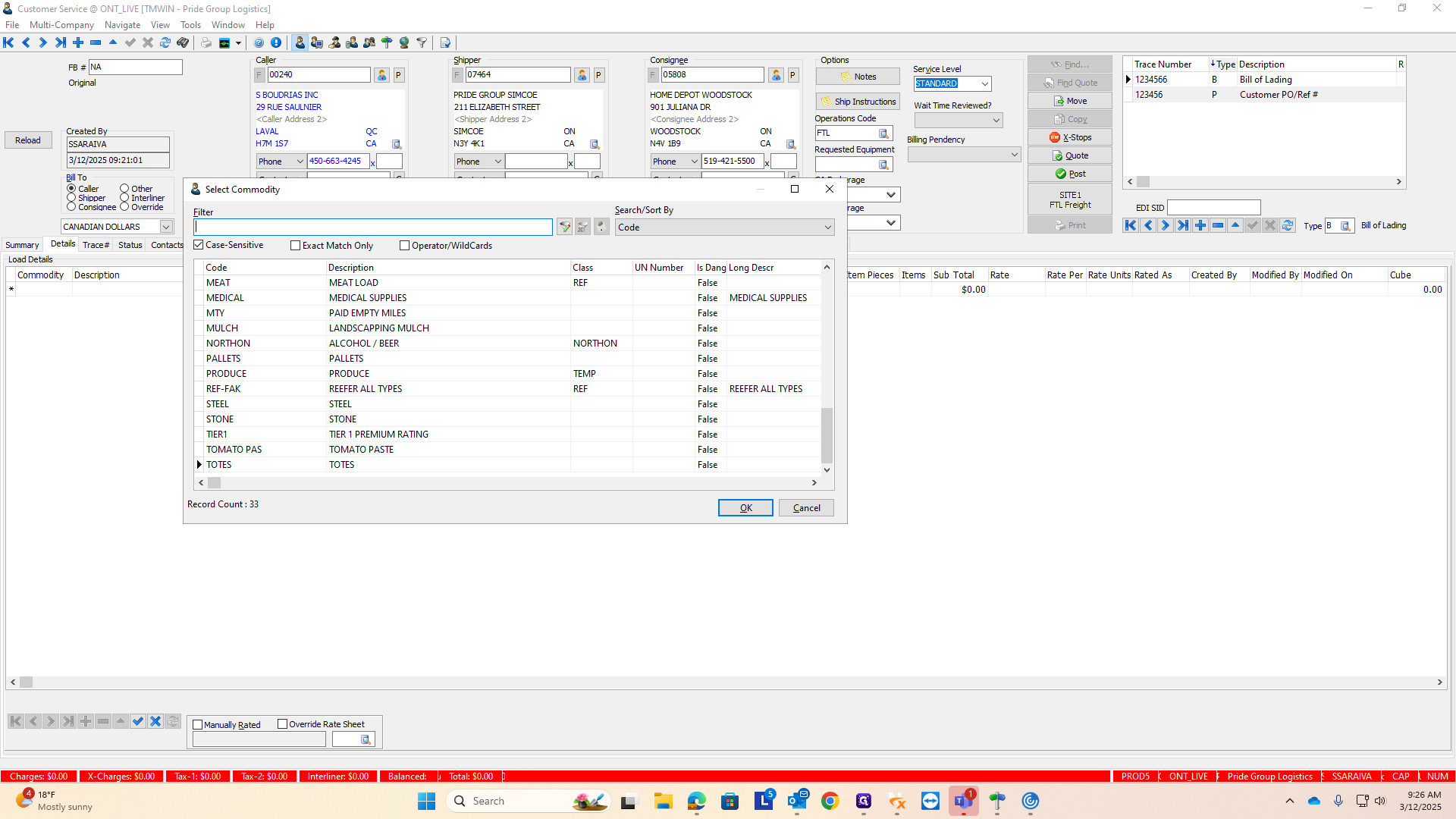Click the Filter text input field
The width and height of the screenshot is (1456, 819).
point(373,227)
